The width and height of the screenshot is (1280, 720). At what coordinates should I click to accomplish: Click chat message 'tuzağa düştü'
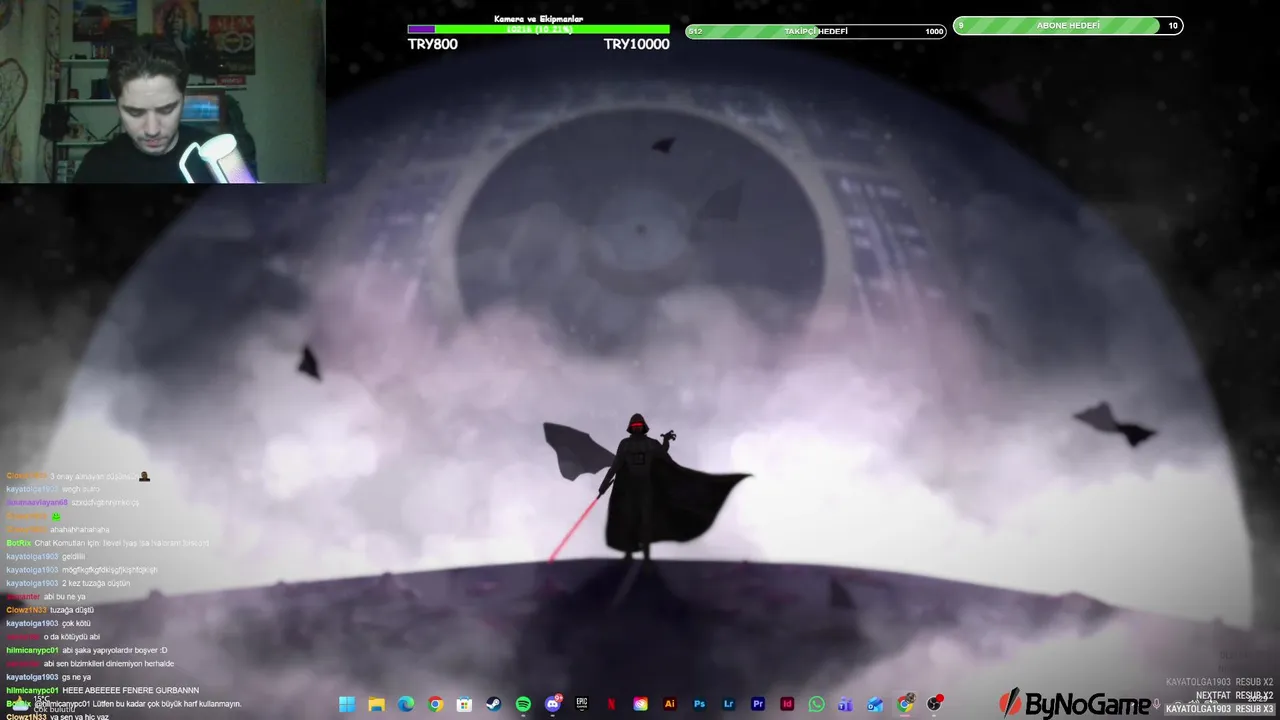[72, 610]
